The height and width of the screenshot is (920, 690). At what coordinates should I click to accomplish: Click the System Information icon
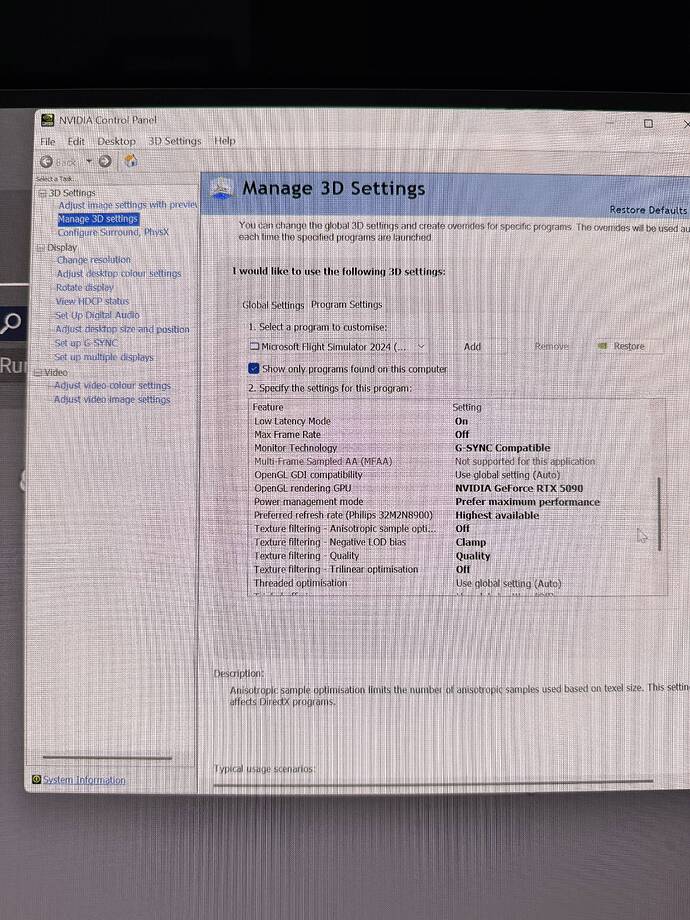point(36,779)
